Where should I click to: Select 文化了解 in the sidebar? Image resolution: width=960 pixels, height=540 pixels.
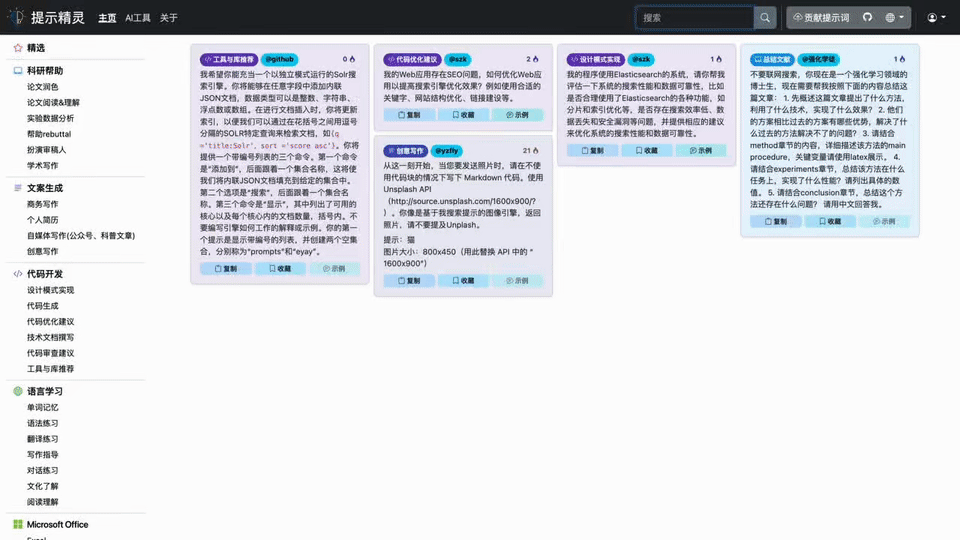point(42,486)
